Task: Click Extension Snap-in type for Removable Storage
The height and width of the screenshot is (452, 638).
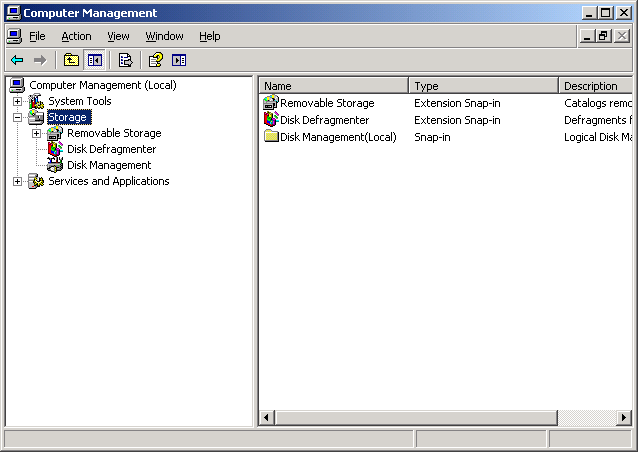Action: point(457,103)
